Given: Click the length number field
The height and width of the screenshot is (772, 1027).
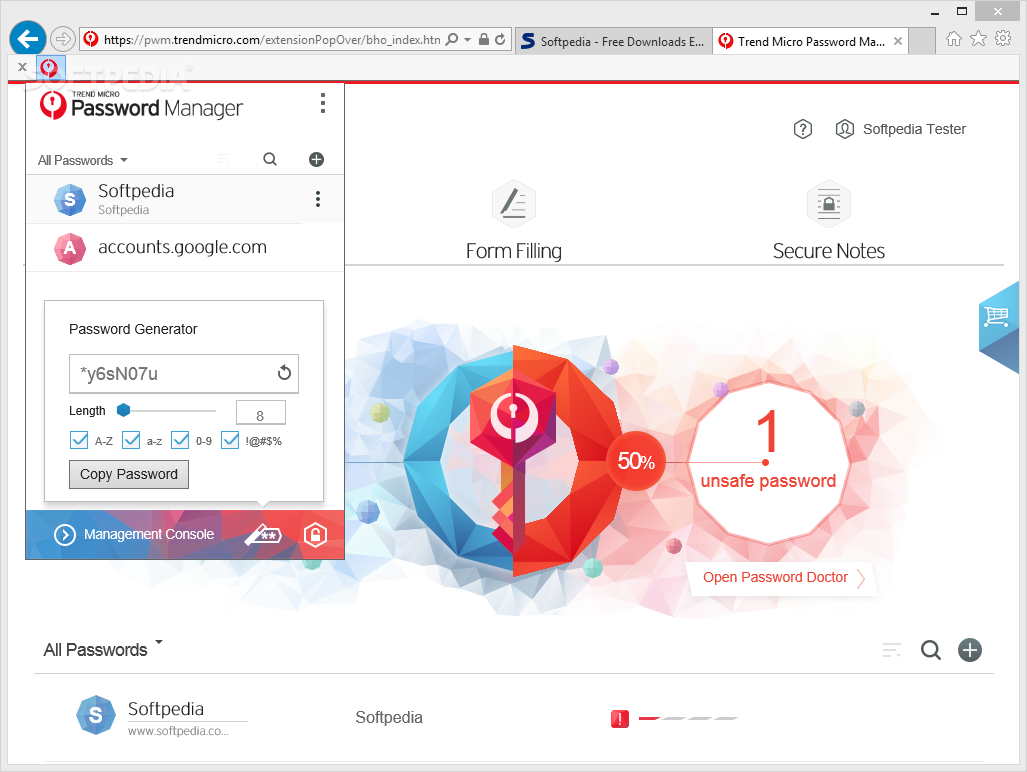Looking at the screenshot, I should 261,414.
